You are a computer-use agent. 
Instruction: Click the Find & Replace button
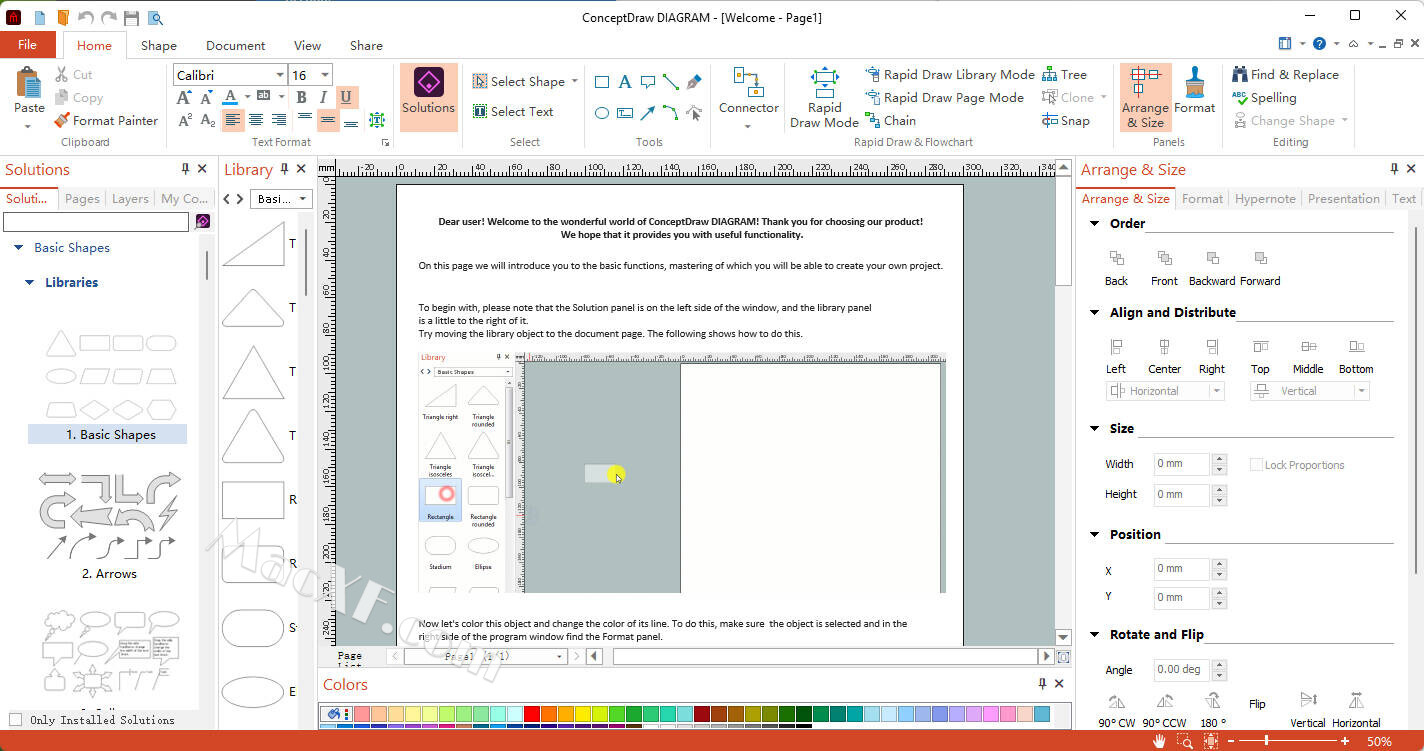pyautogui.click(x=1284, y=75)
